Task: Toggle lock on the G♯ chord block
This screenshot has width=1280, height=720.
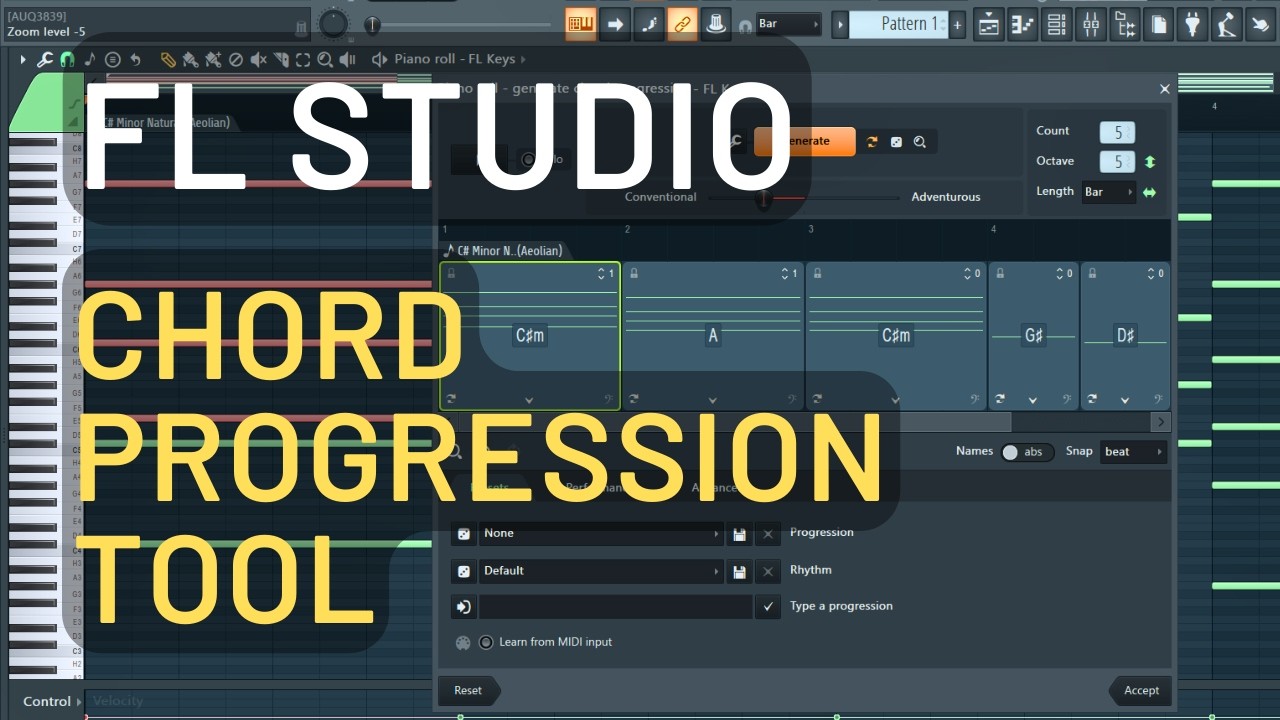Action: pos(1000,273)
